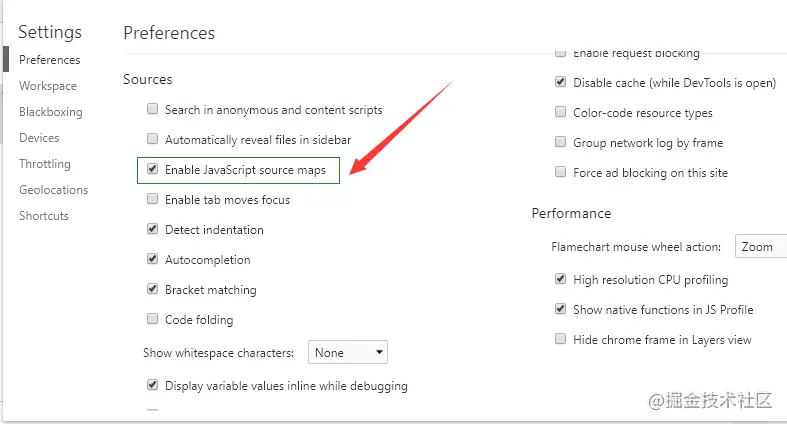This screenshot has height=424, width=787.
Task: Open the Geolocations settings tab
Action: click(53, 190)
